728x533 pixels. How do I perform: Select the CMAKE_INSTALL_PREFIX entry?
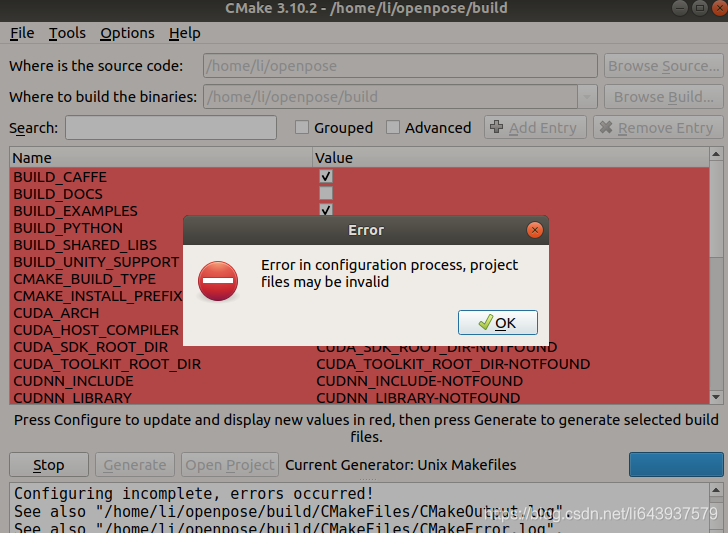[x=98, y=296]
